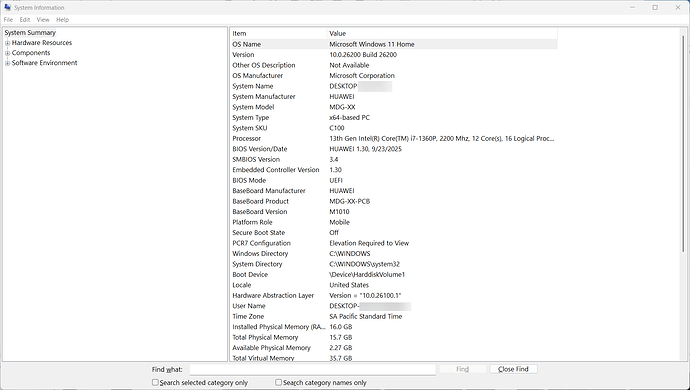Select the BIOS Version/Date row
Screen dimensions: 690x390
pyautogui.click(x=394, y=149)
